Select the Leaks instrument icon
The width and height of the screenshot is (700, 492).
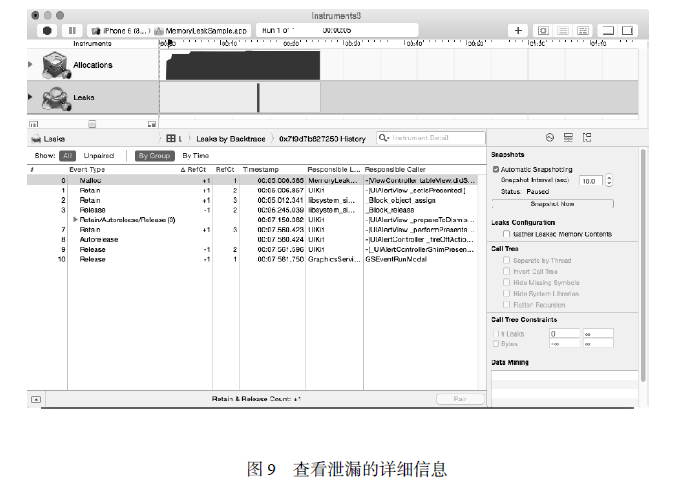point(53,98)
